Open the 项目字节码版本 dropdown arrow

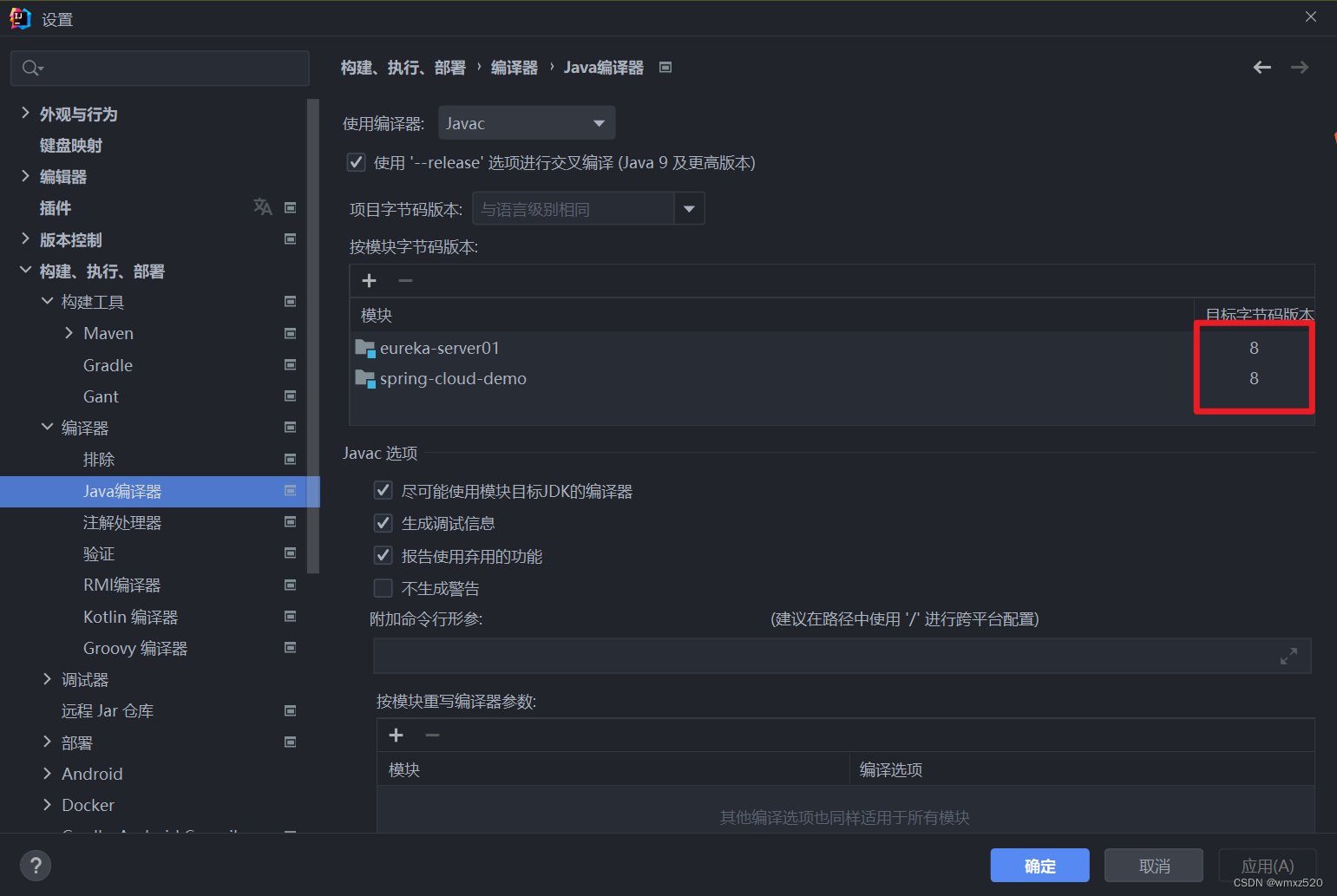point(689,209)
